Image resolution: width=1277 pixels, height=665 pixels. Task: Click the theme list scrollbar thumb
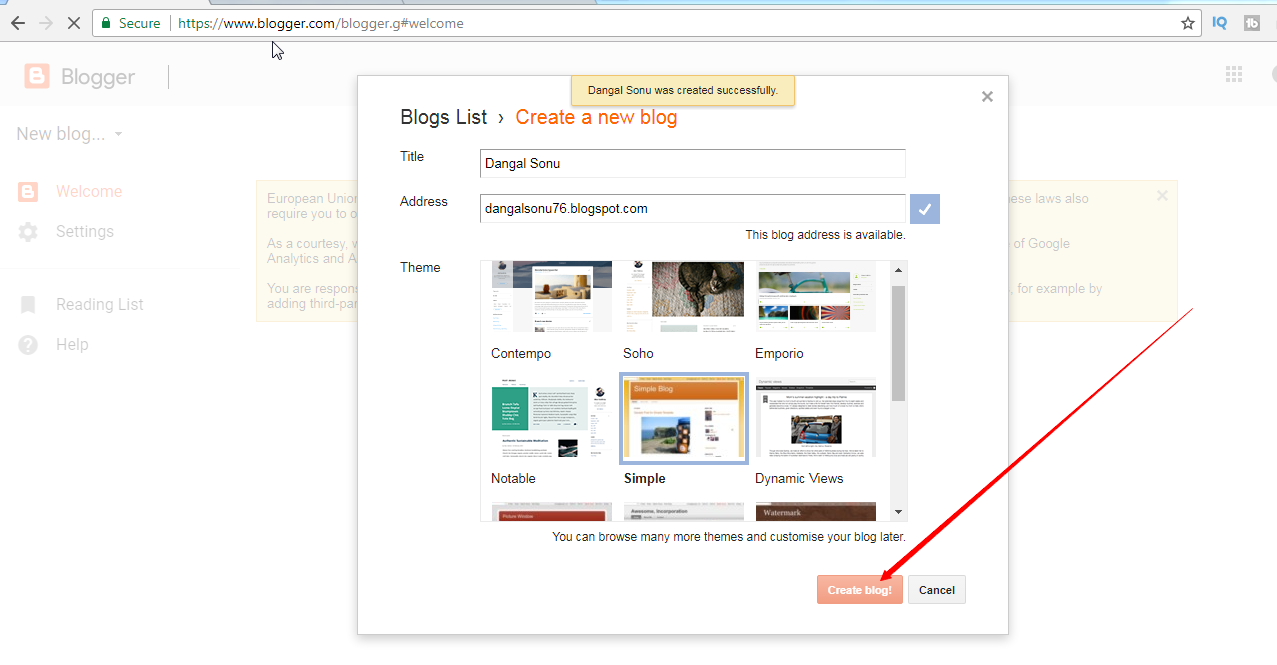[899, 343]
